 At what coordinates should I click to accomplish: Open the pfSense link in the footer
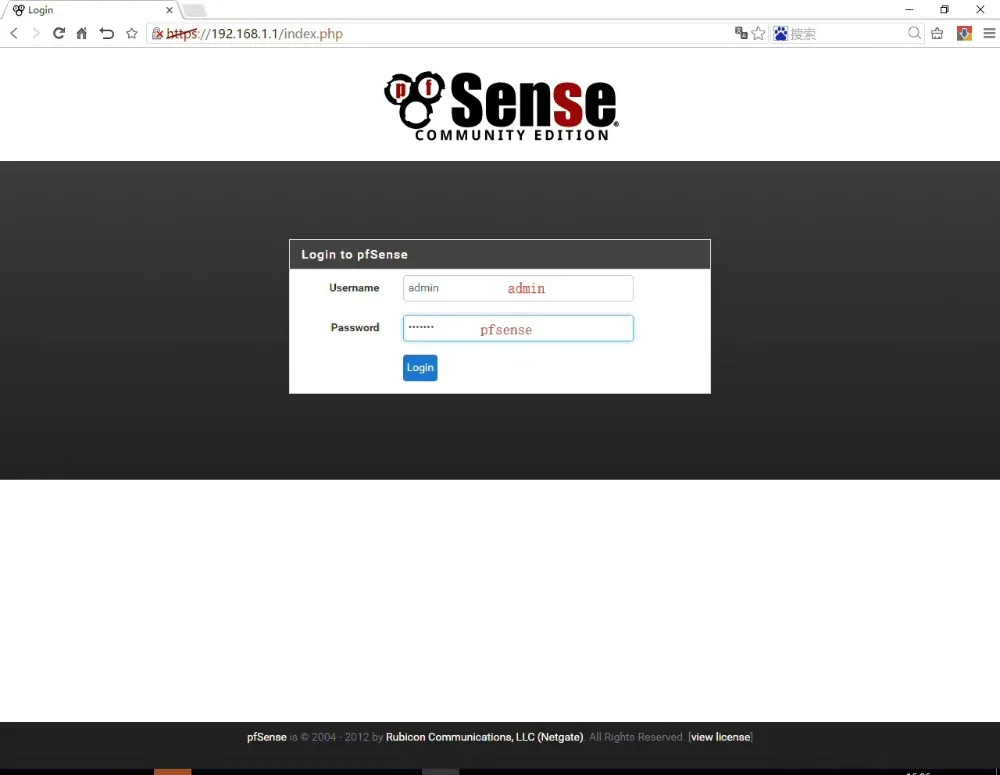pos(267,737)
